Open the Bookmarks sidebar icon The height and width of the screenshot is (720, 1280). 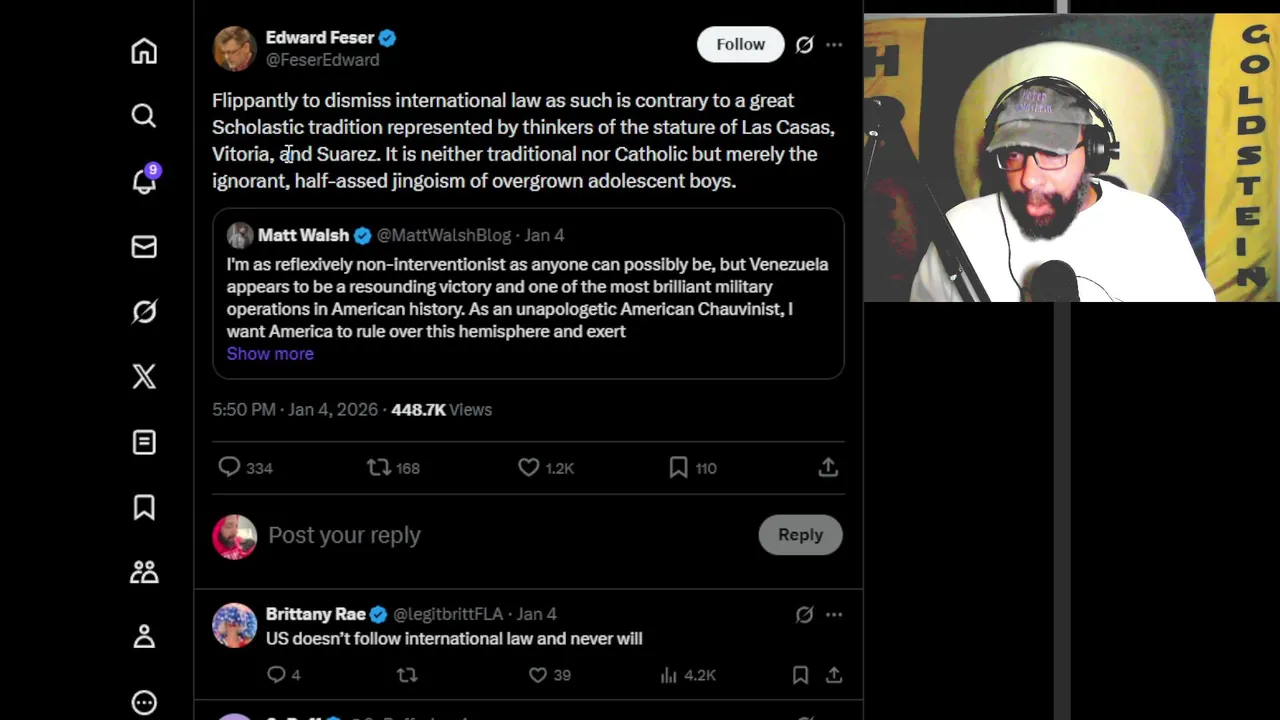pyautogui.click(x=144, y=507)
